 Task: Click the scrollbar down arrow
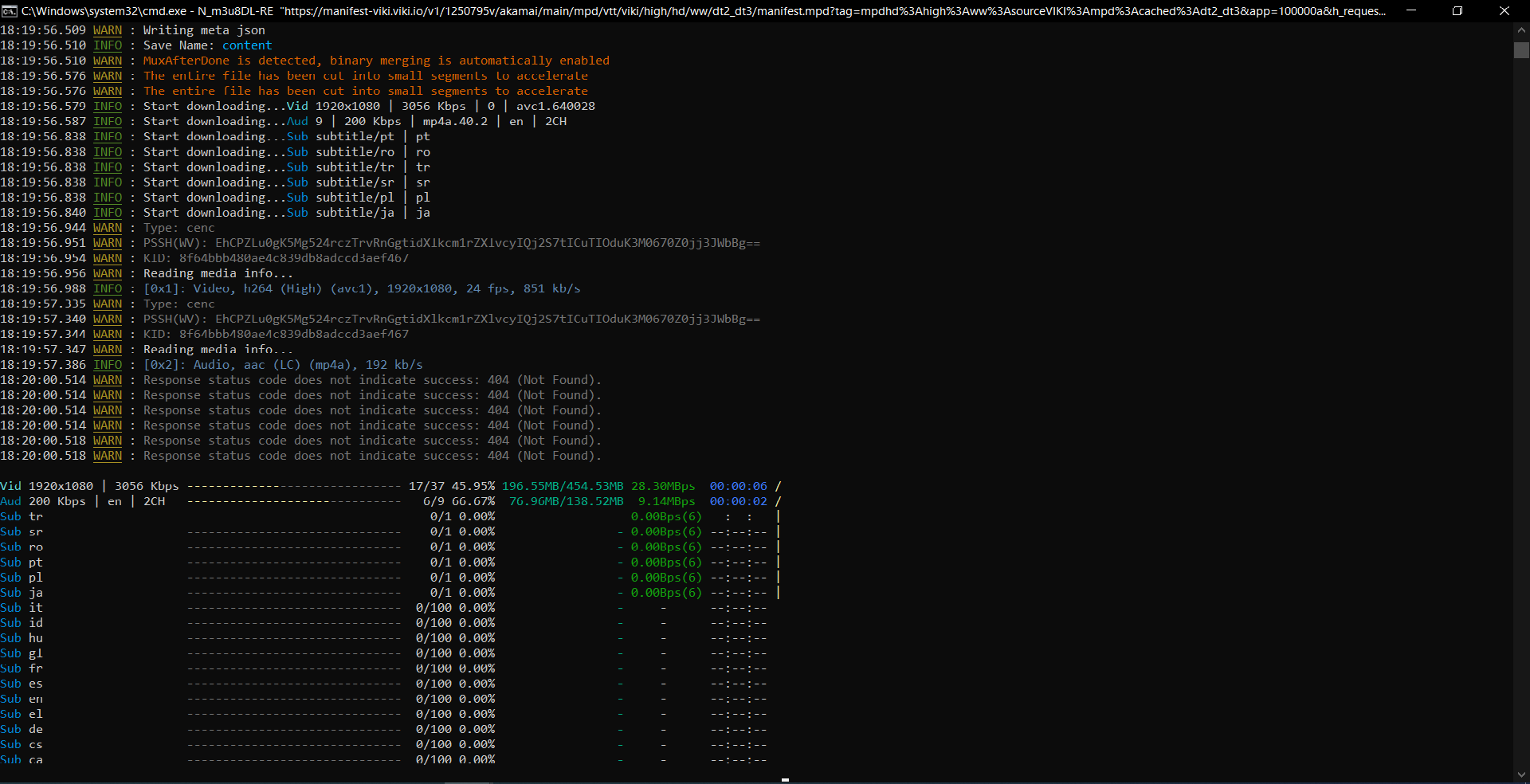pyautogui.click(x=1521, y=774)
